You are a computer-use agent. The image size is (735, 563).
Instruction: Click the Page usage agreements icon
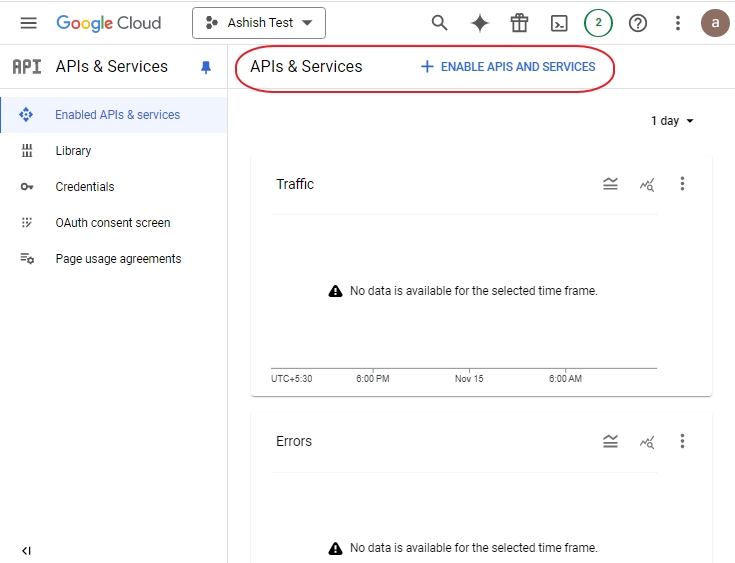click(x=27, y=258)
